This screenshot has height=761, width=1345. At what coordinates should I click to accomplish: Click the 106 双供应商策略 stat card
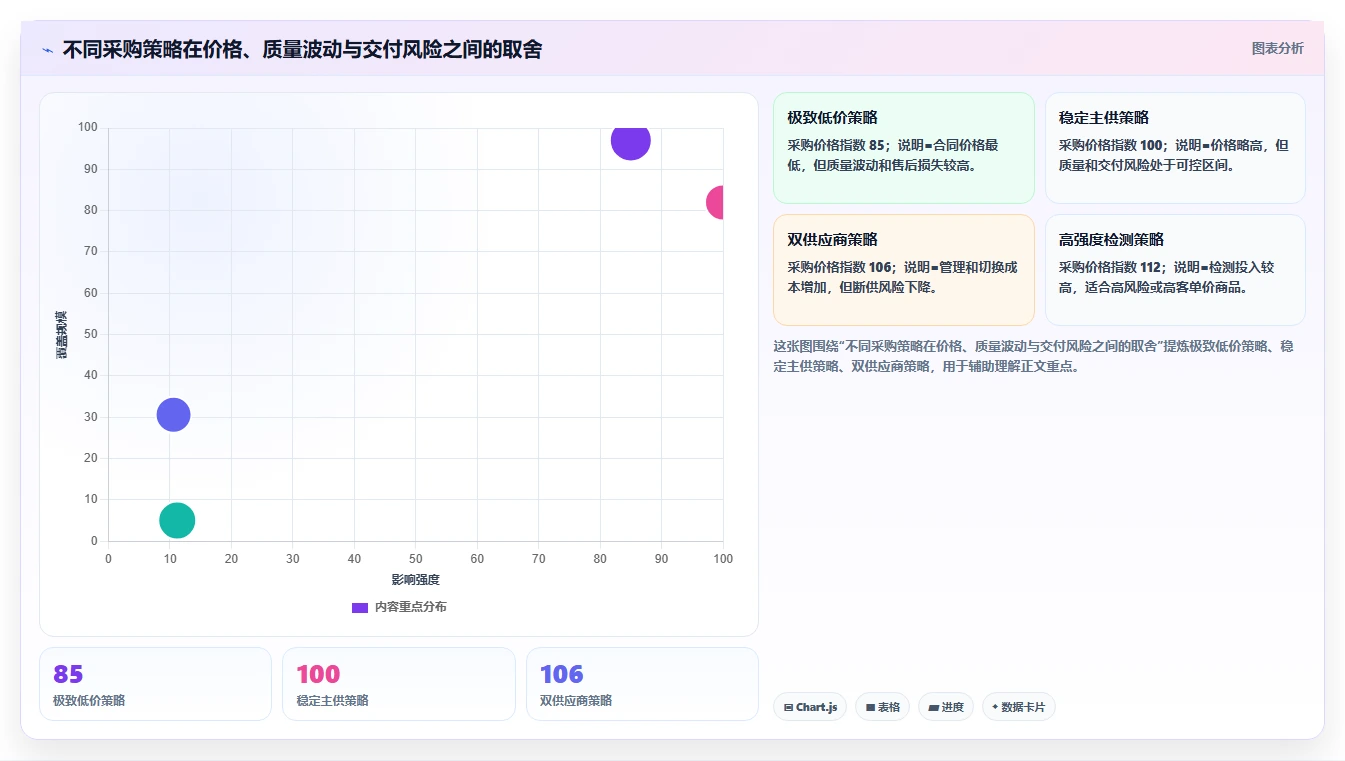click(642, 684)
